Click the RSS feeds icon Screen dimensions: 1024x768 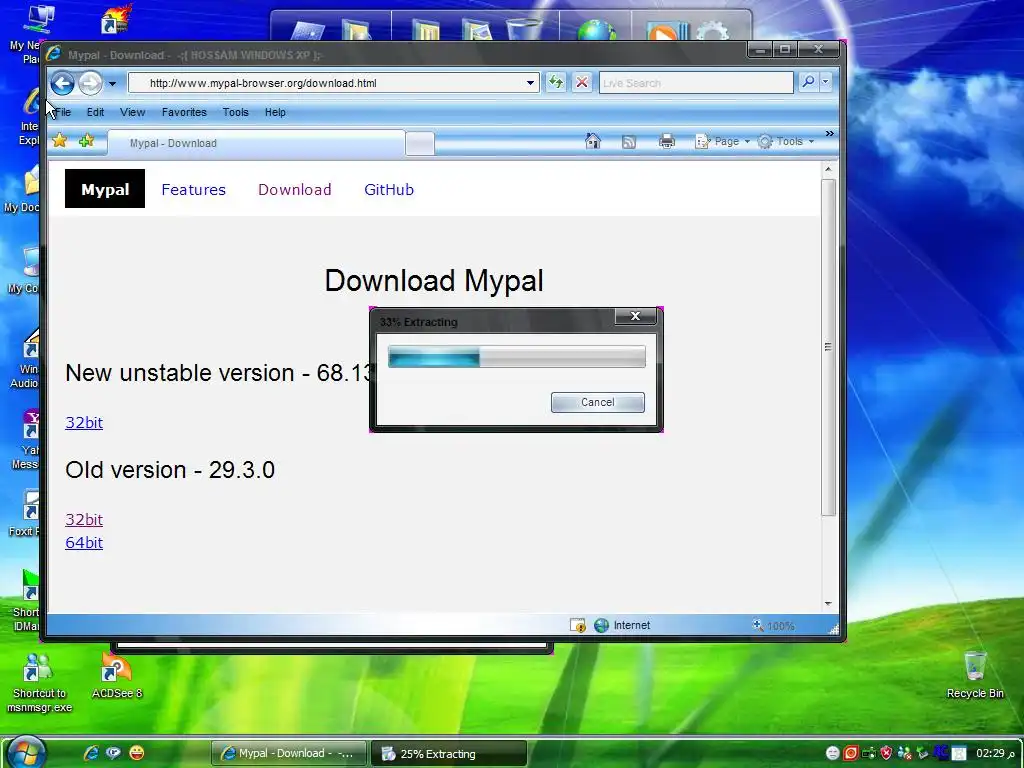tap(629, 142)
